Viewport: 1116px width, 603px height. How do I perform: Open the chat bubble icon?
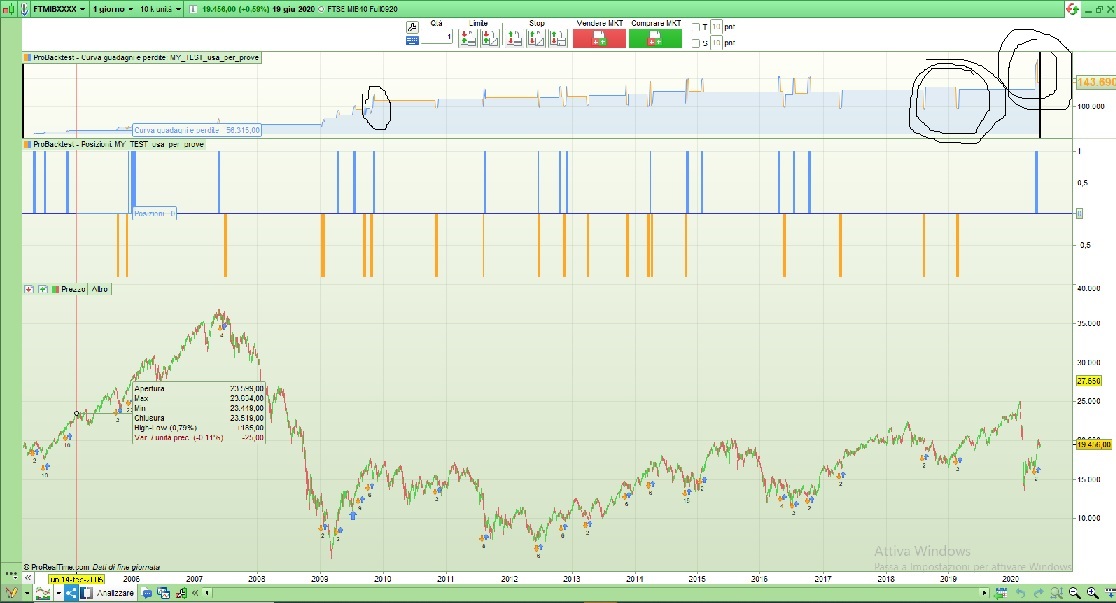point(147,594)
